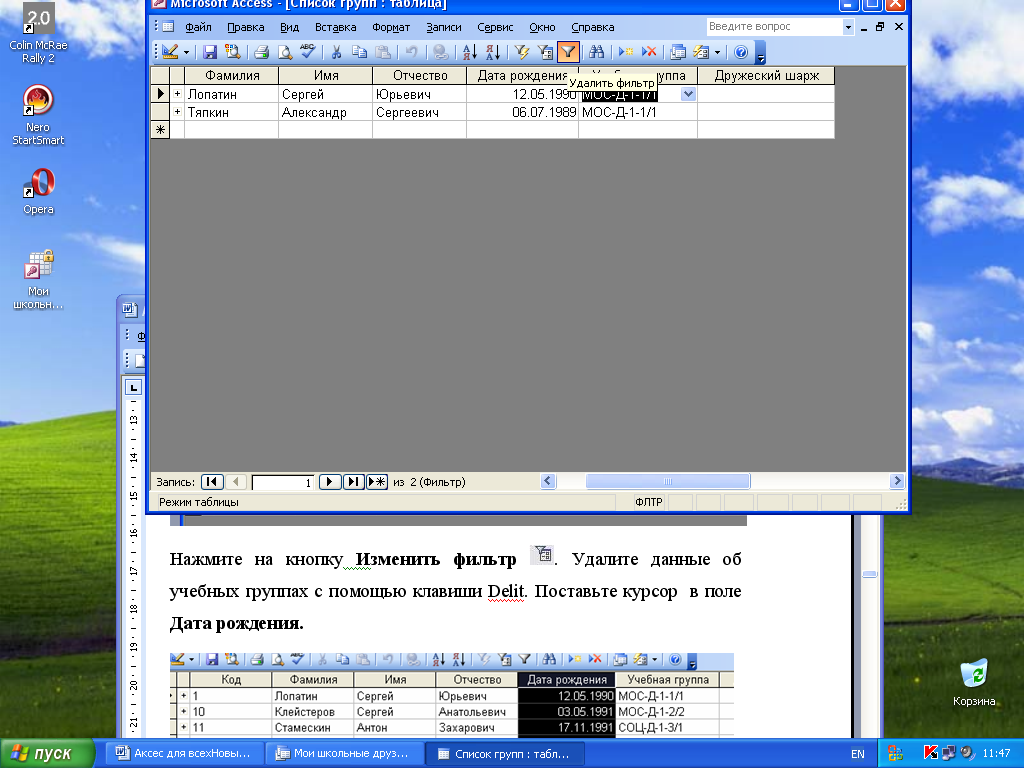1024x768 pixels.
Task: Open toolbar options chevron after Help
Action: coord(760,53)
